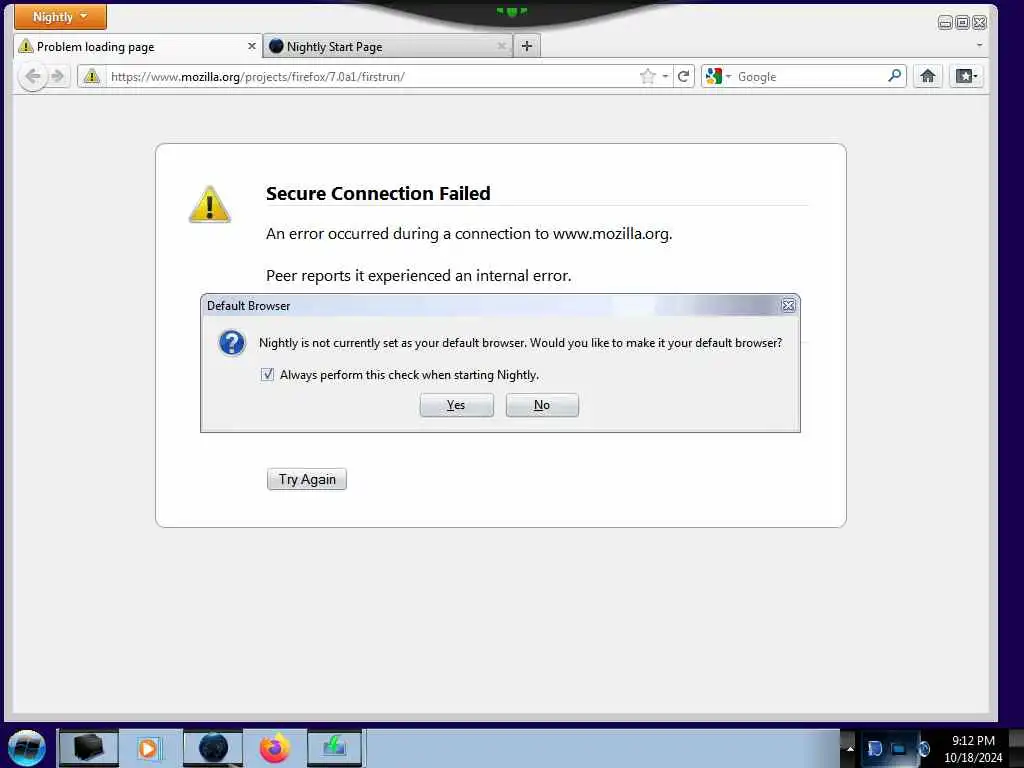Go back one page
Screen dimensions: 1024x768
tap(32, 76)
